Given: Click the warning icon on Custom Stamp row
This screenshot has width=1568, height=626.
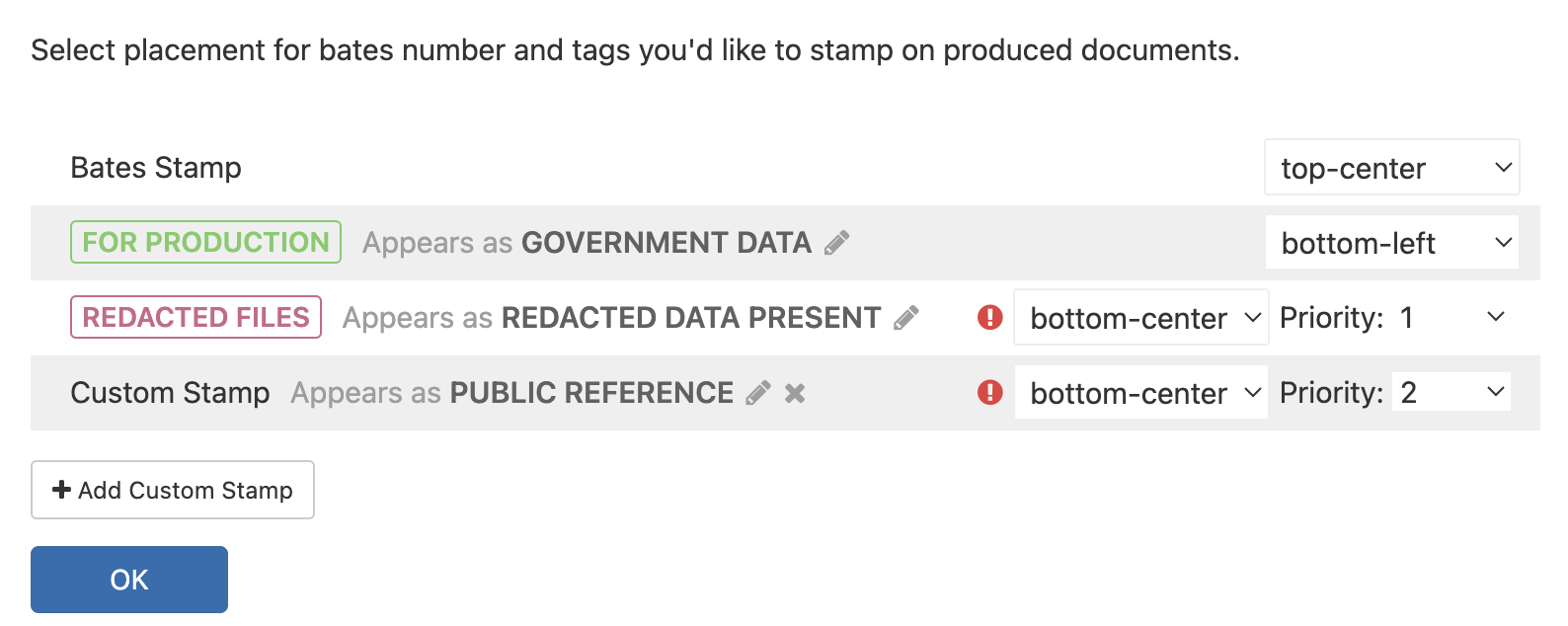Looking at the screenshot, I should click(x=989, y=392).
